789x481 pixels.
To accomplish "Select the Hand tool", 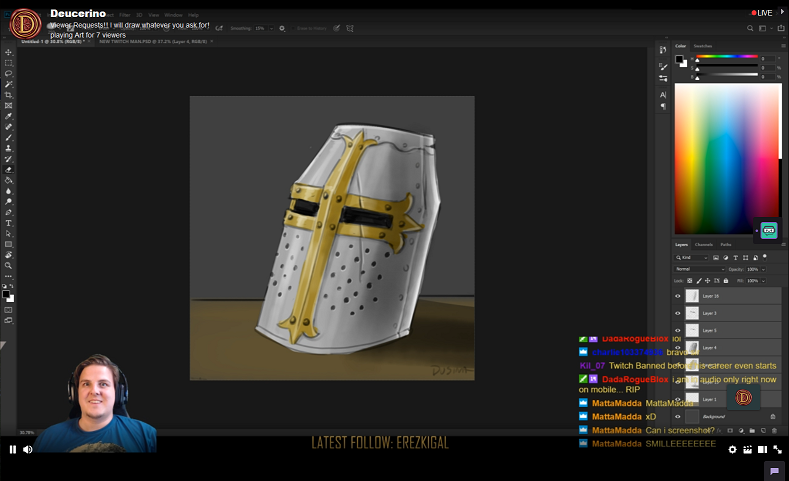I will (x=9, y=255).
